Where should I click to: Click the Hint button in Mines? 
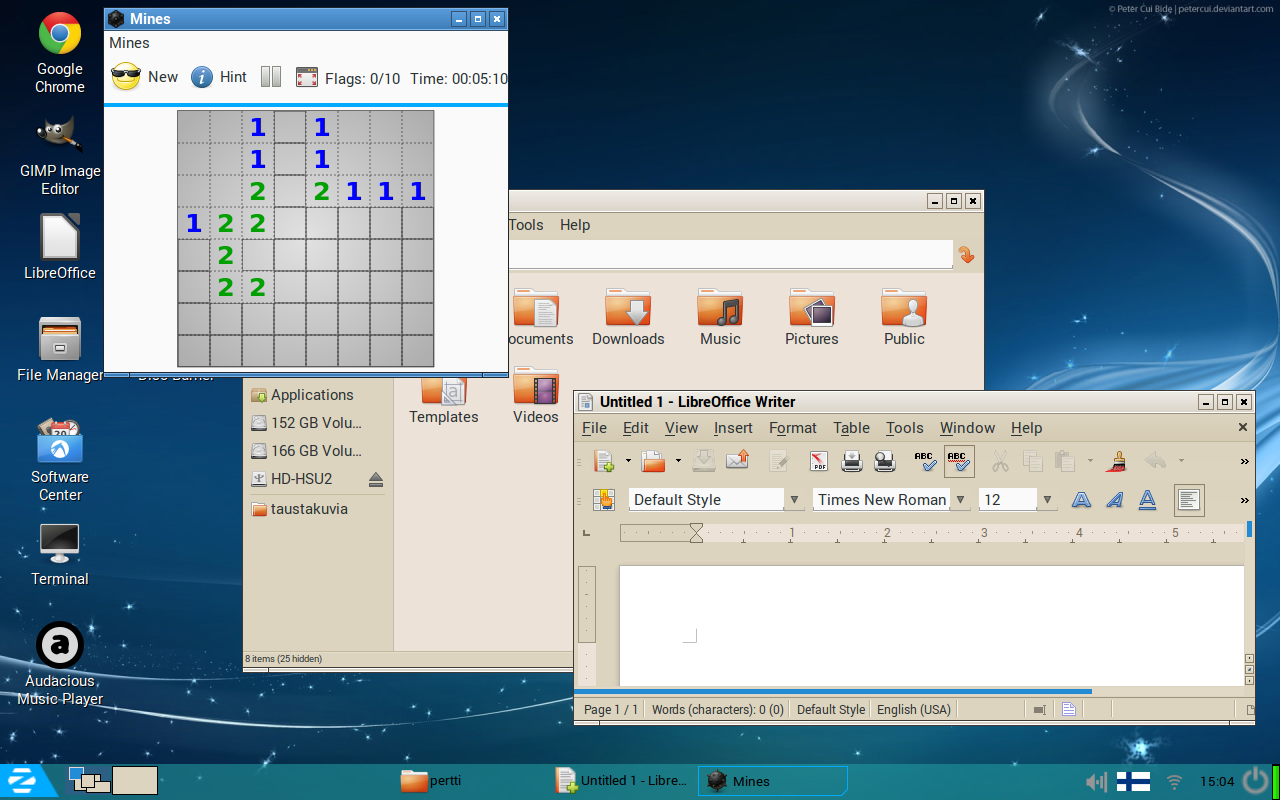(218, 77)
